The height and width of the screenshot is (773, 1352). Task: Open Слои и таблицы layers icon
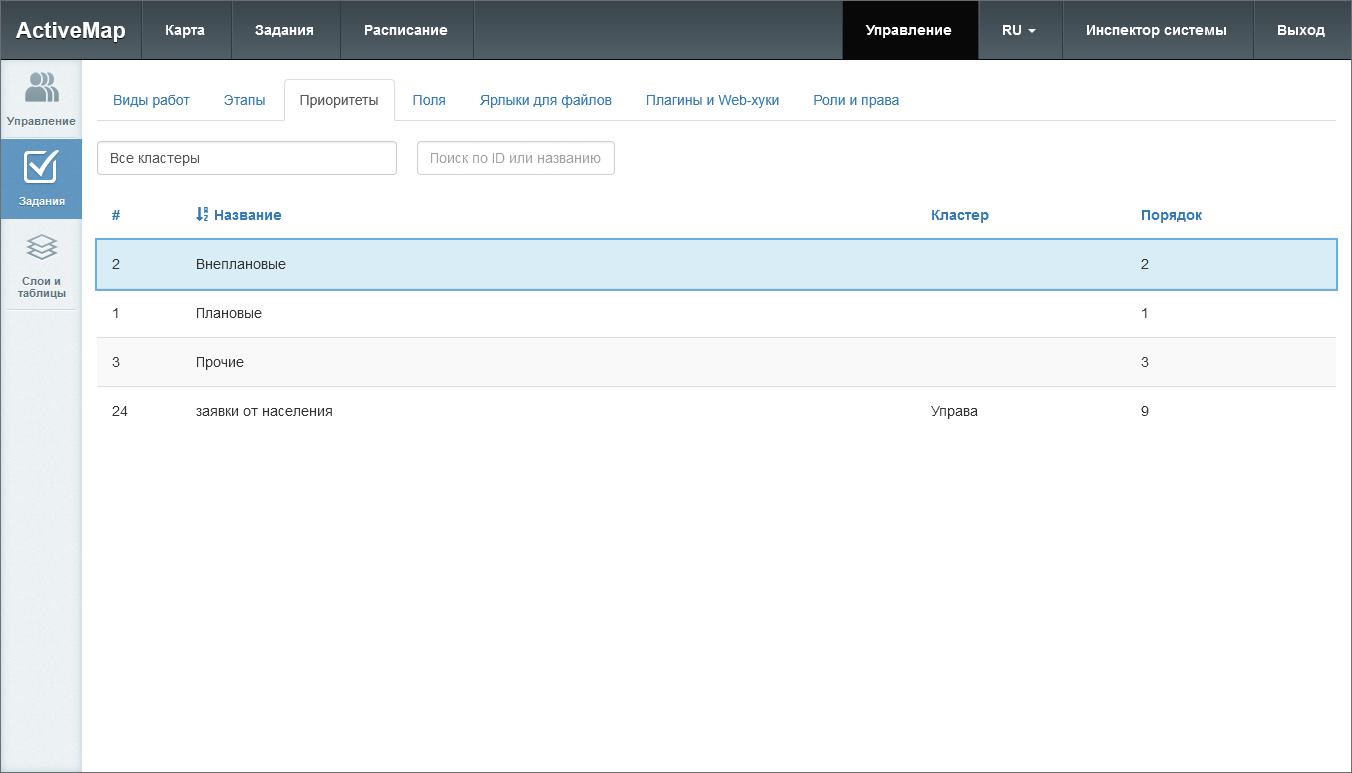click(x=41, y=248)
